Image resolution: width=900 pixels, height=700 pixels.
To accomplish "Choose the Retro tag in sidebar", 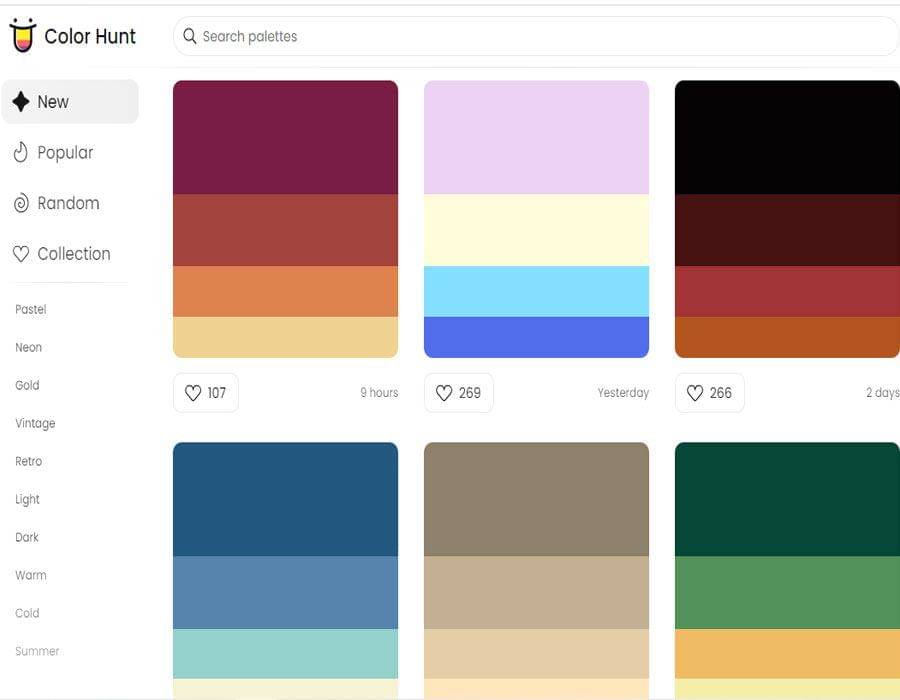I will click(x=29, y=461).
